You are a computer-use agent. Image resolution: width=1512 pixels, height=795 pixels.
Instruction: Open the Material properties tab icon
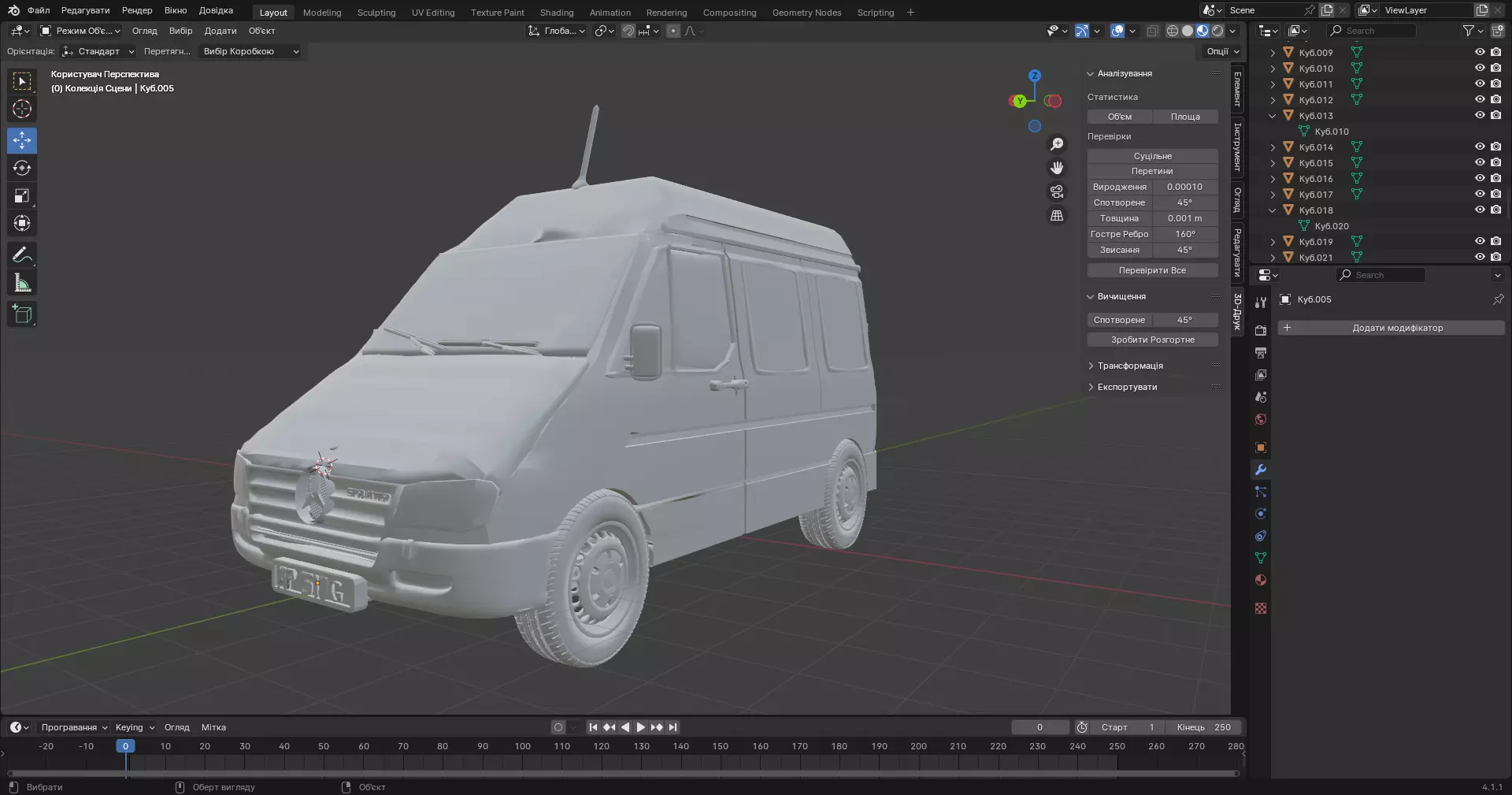pyautogui.click(x=1261, y=580)
